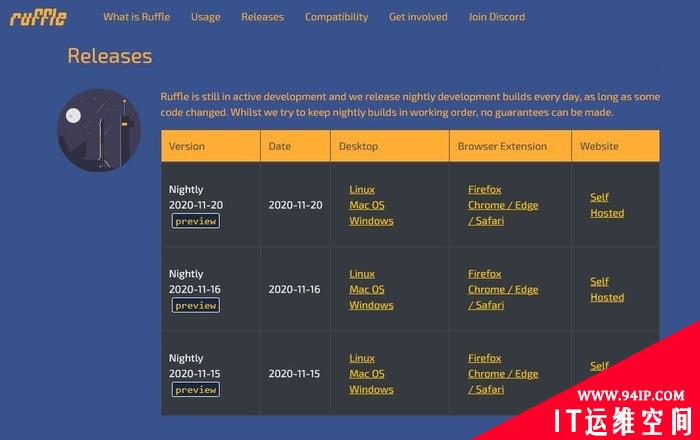Get Firefox extension for 2020-11-16

click(x=485, y=274)
